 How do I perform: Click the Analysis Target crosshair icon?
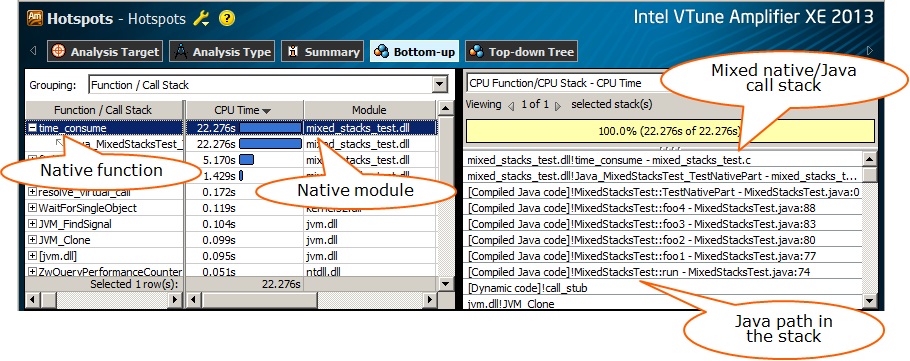tap(59, 52)
